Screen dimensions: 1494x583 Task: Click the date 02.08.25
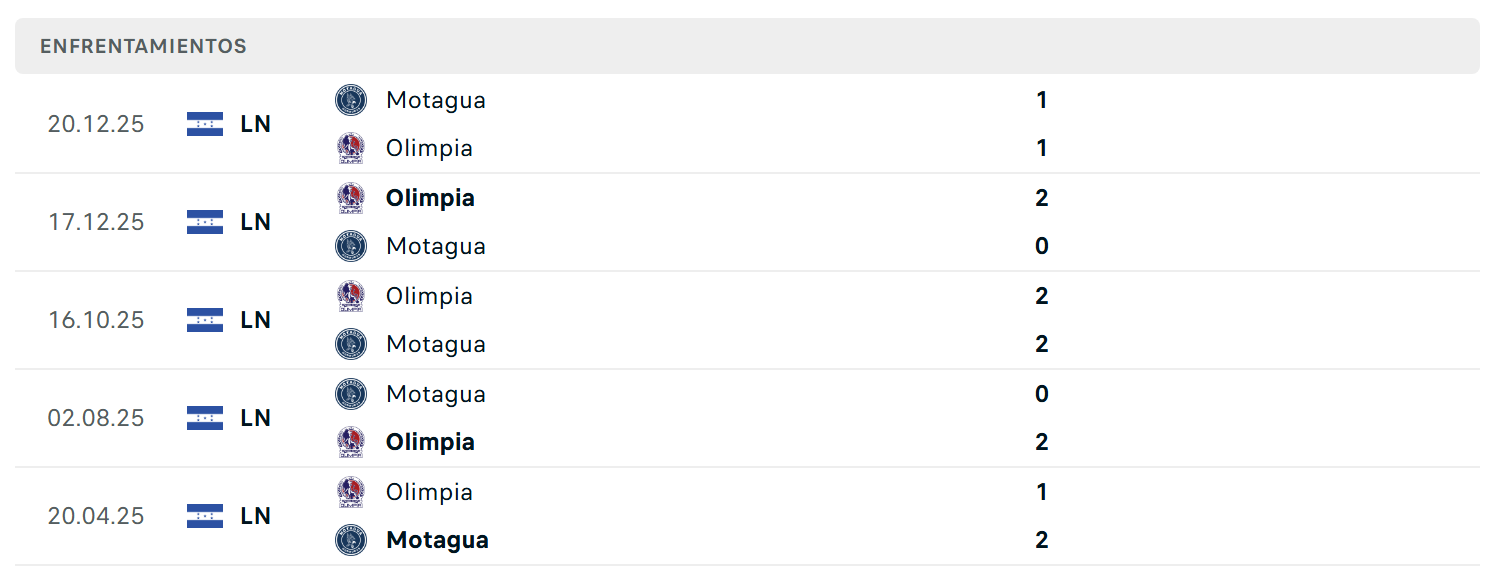point(96,418)
